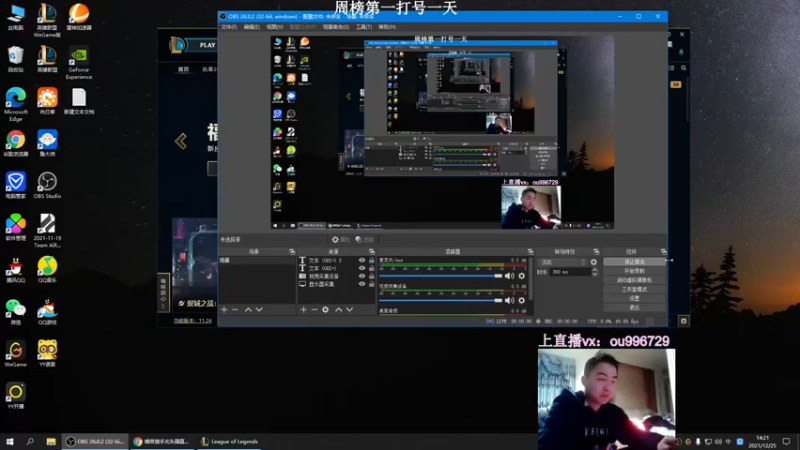Viewport: 800px width, 450px height.
Task: Open View menu in OBS menu bar
Action: pos(274,27)
